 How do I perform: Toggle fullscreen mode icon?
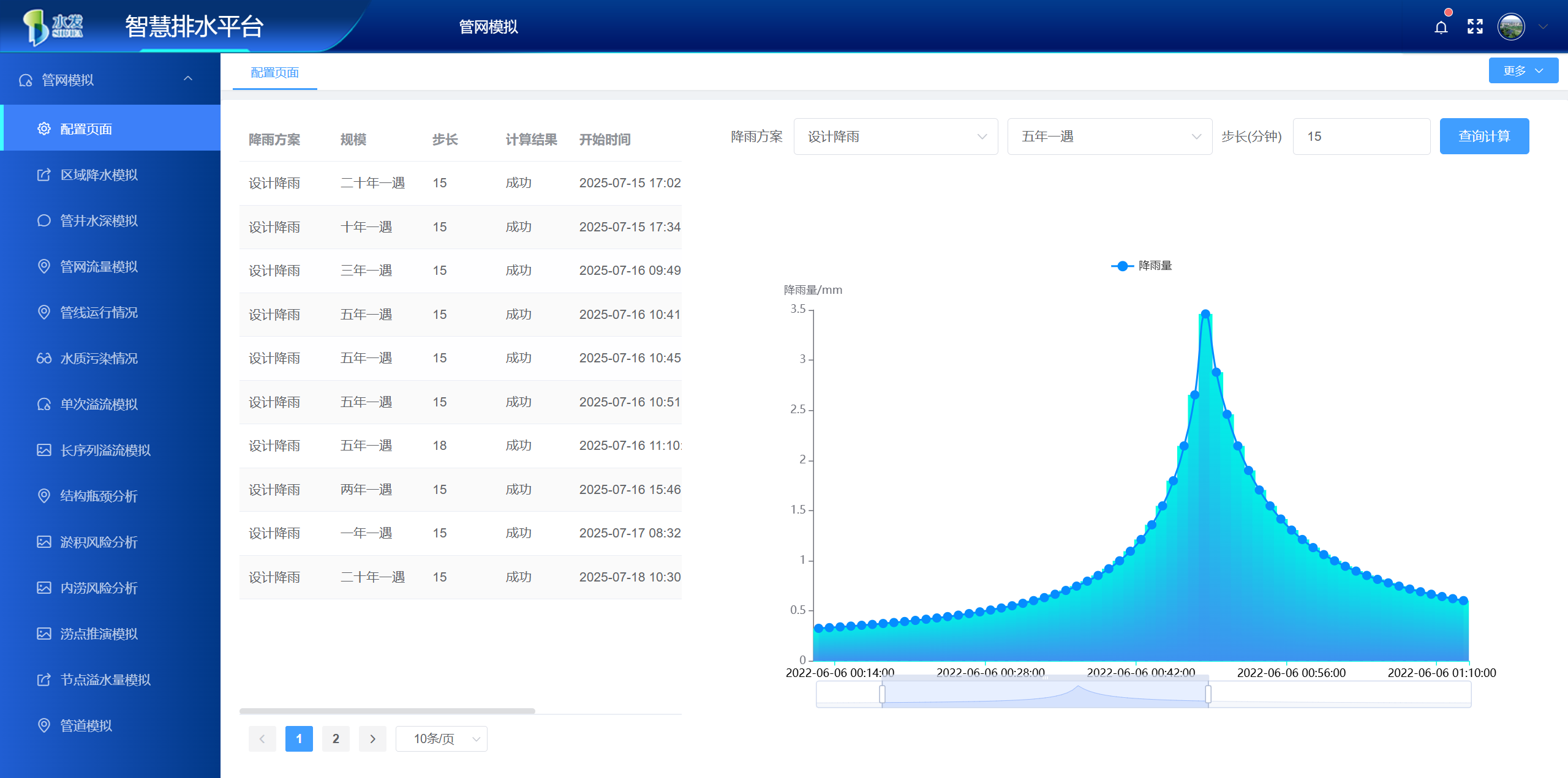click(1475, 26)
